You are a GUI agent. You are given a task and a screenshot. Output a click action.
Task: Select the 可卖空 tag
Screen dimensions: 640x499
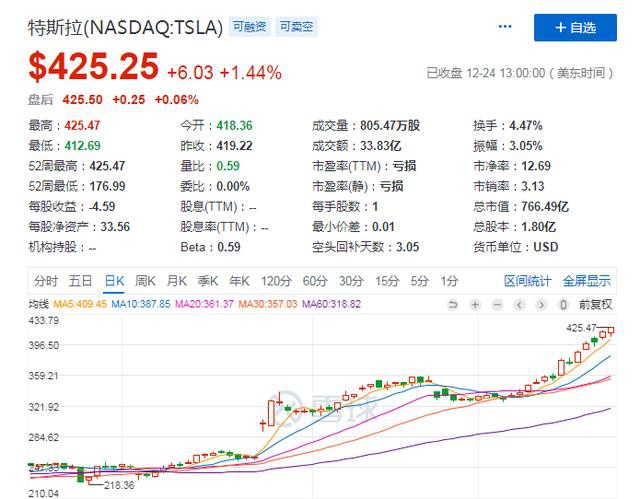click(296, 27)
